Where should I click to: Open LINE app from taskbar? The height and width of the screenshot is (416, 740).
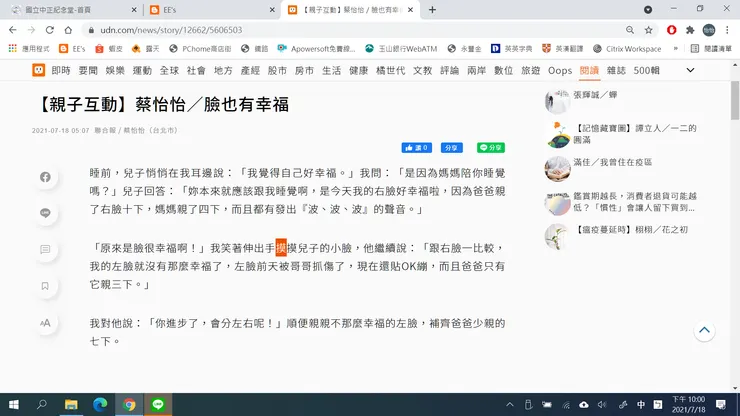(158, 405)
